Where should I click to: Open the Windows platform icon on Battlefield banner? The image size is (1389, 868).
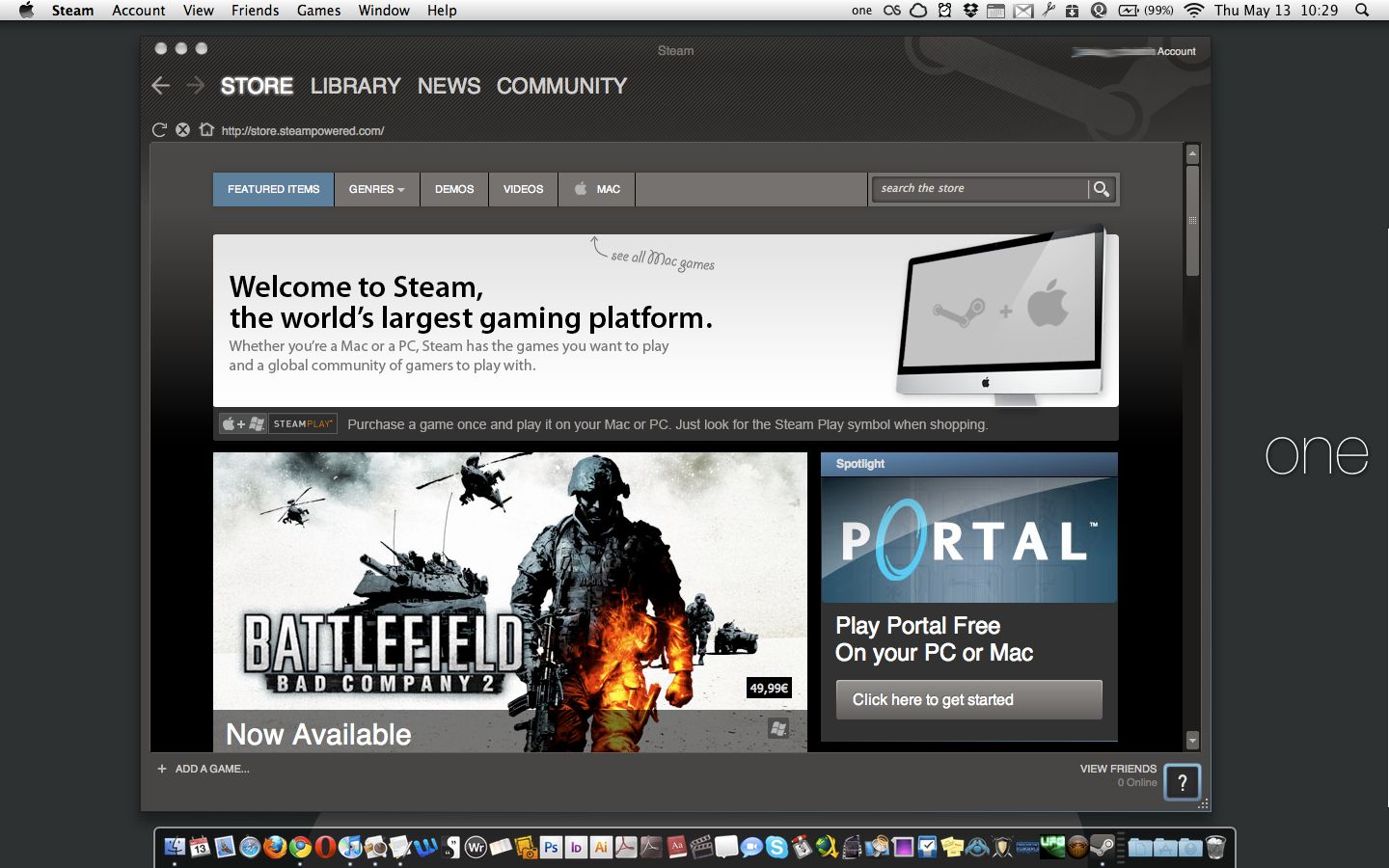click(778, 729)
